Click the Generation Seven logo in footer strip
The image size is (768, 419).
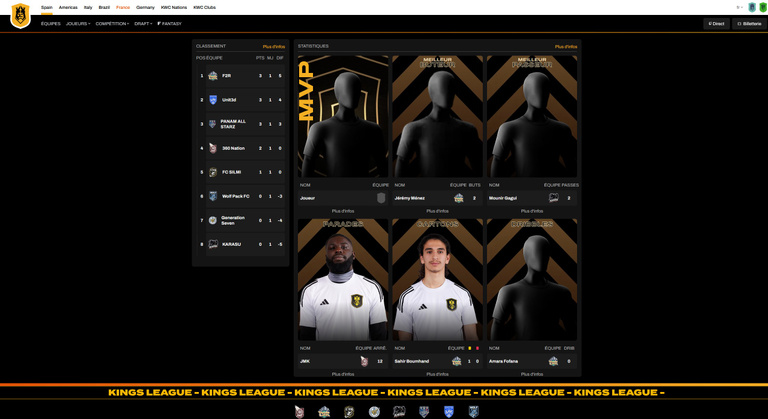click(x=374, y=412)
